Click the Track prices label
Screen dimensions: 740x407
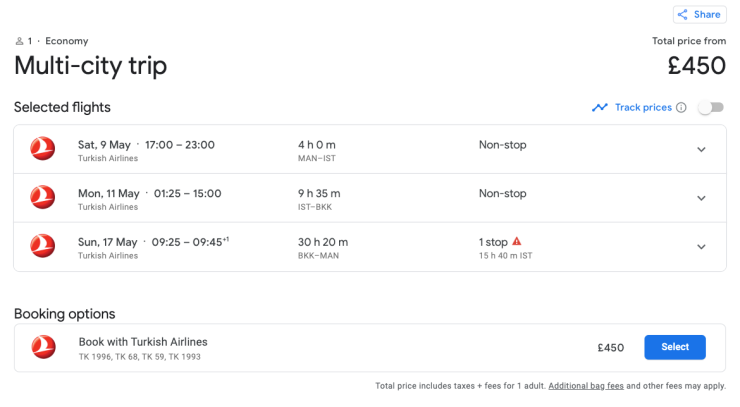pos(643,108)
